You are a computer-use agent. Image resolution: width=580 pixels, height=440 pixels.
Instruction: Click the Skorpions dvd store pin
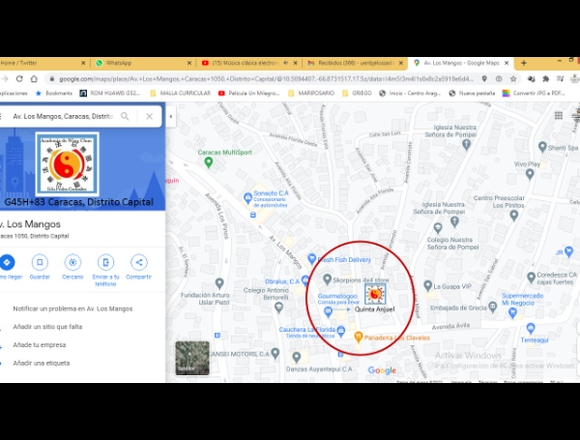[x=327, y=279]
